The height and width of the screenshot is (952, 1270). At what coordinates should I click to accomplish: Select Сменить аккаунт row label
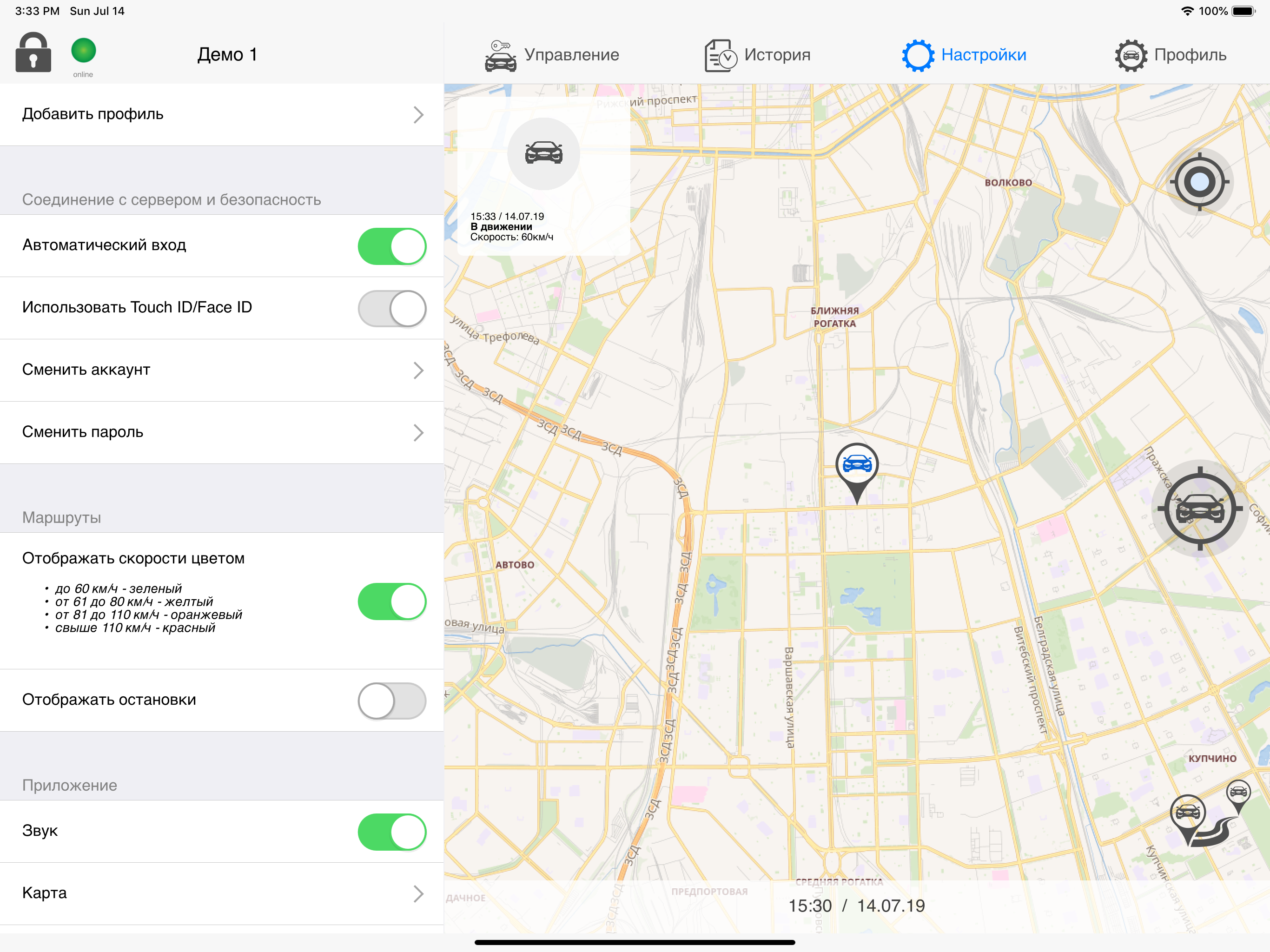click(86, 370)
